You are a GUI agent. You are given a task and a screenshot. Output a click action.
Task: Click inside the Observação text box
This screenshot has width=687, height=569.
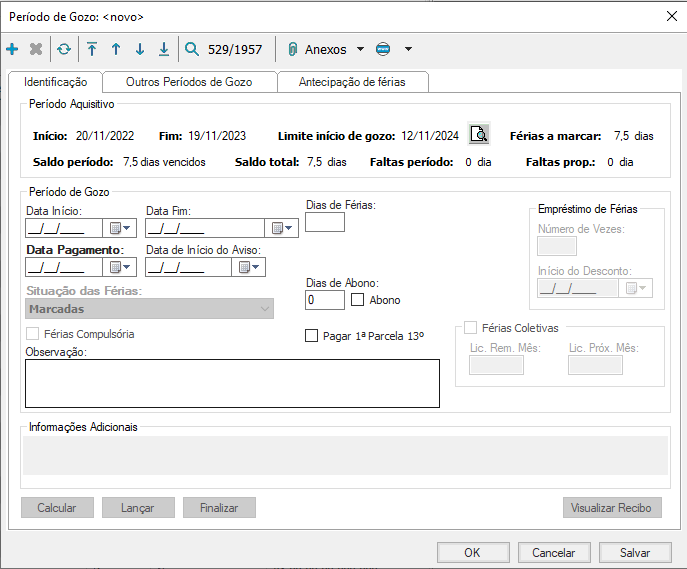232,383
